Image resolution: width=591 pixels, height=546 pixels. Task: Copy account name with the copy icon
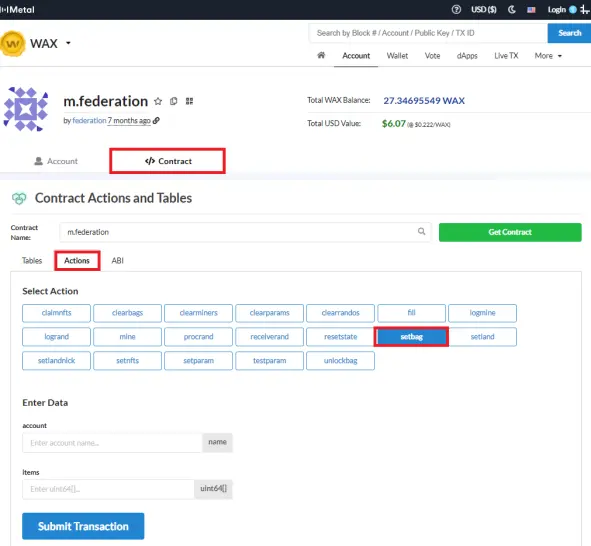pyautogui.click(x=173, y=101)
